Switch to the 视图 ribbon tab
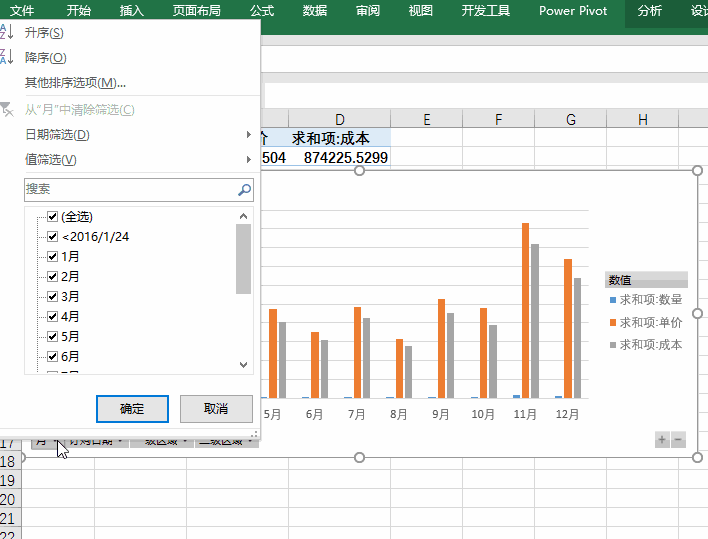Viewport: 708px width, 539px height. pos(420,11)
